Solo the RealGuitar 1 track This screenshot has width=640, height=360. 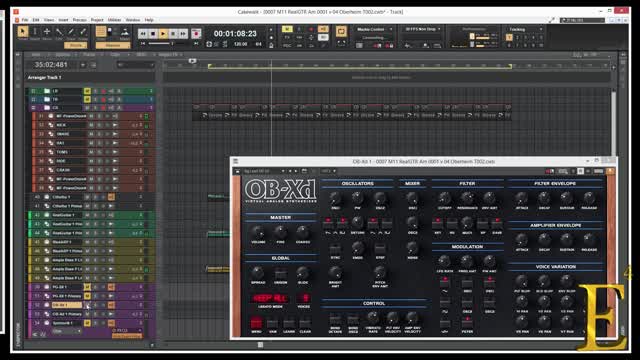coord(95,215)
